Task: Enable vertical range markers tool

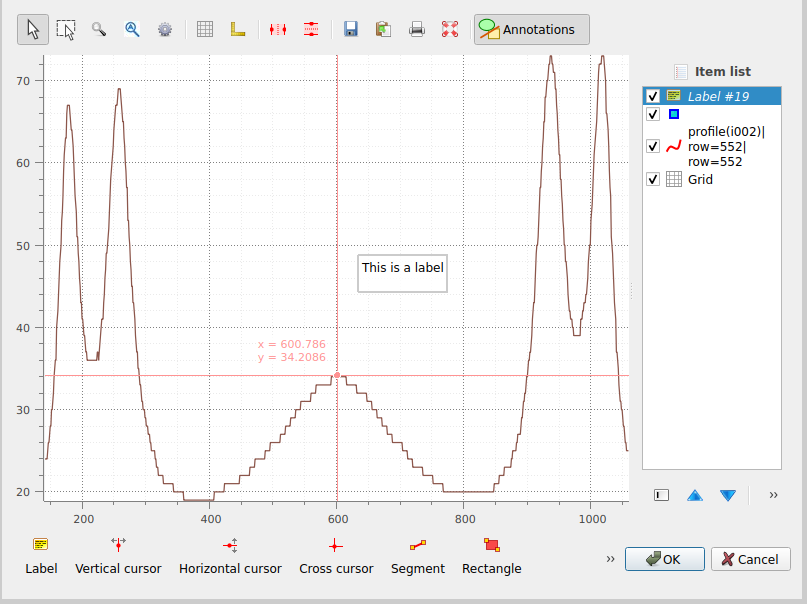Action: point(278,29)
